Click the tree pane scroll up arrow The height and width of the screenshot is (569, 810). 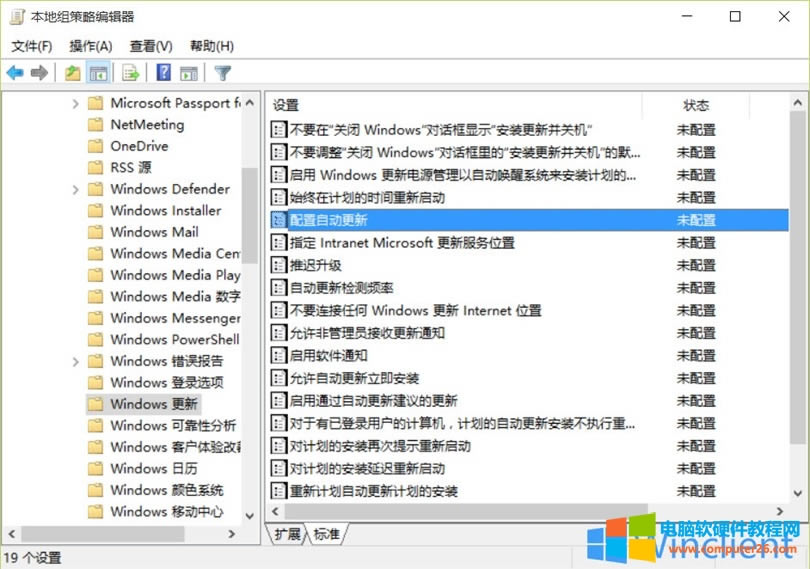coord(250,102)
